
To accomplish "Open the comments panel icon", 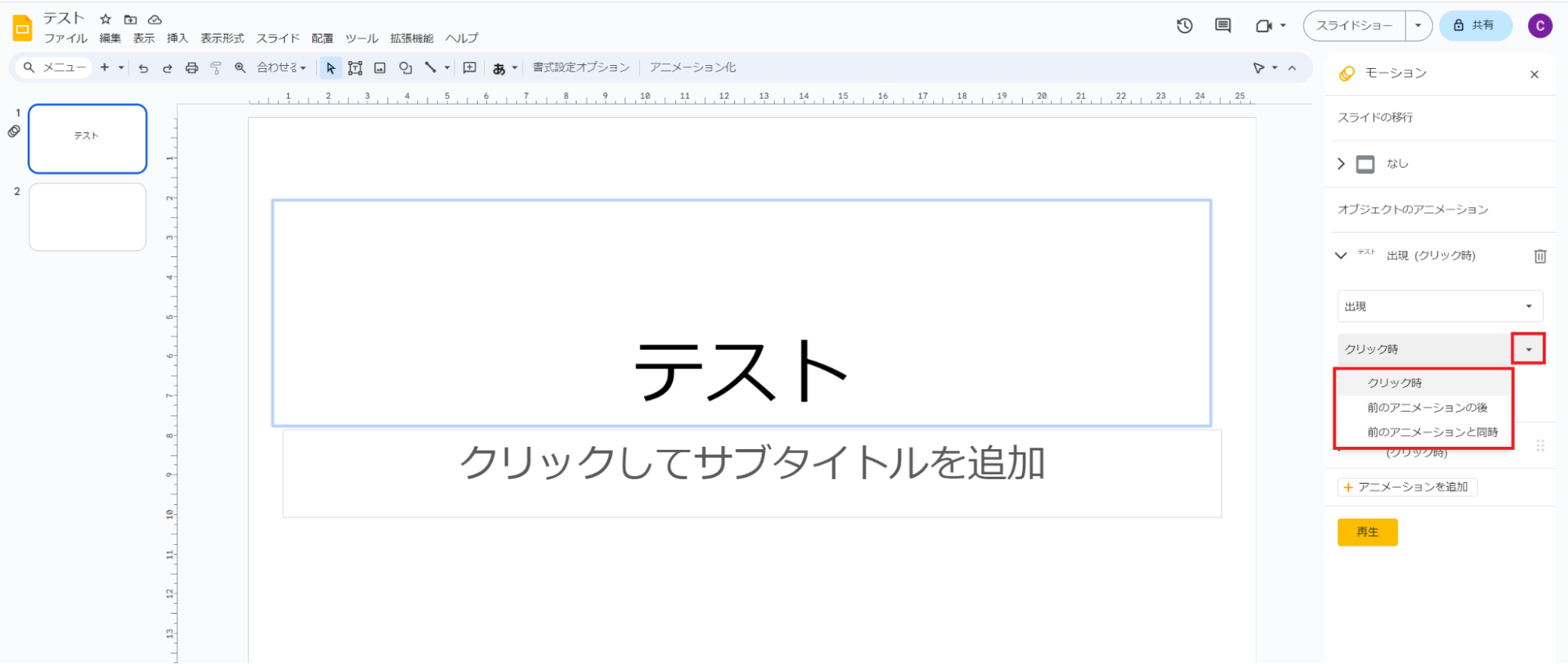I will click(1223, 26).
